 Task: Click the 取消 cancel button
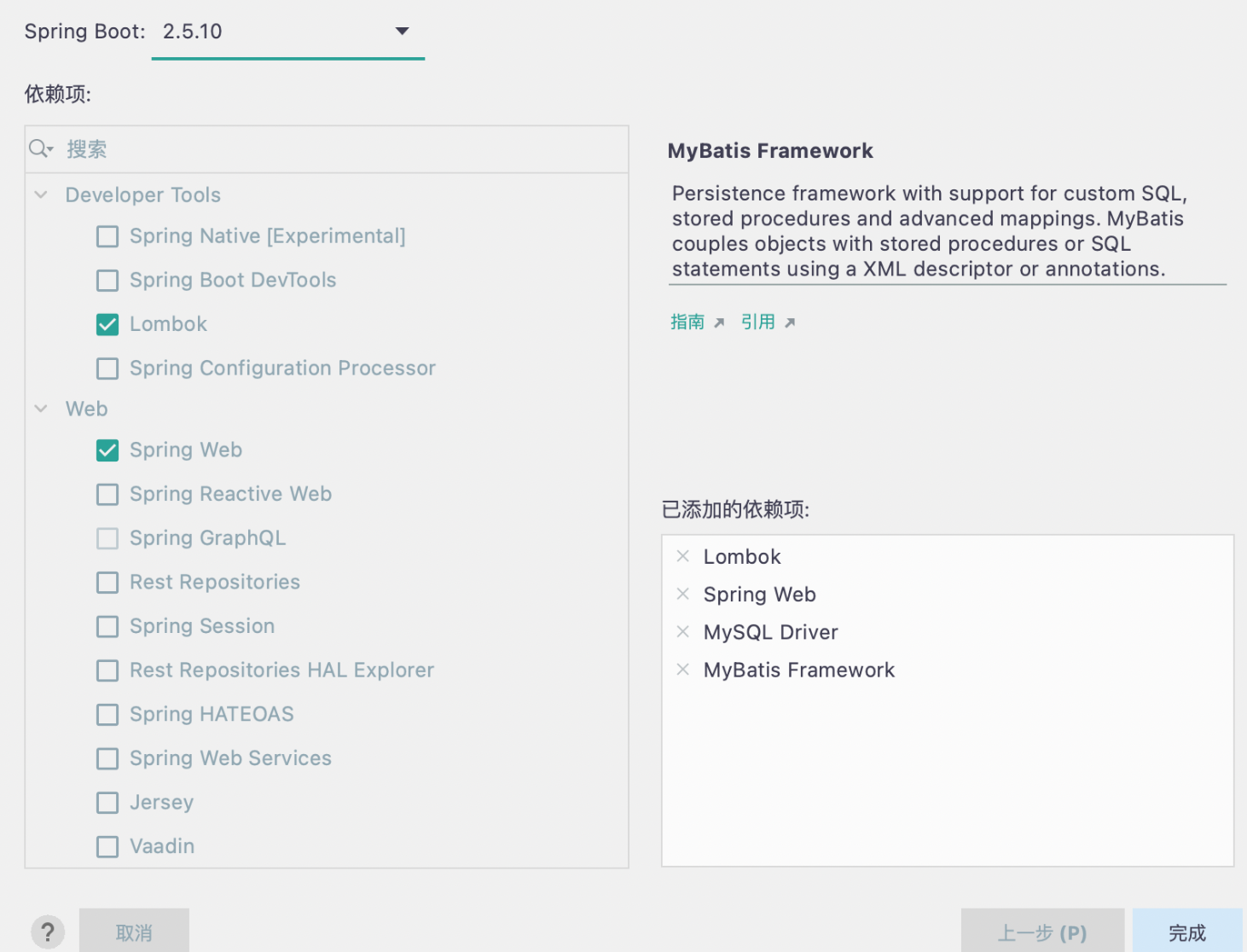tap(134, 932)
